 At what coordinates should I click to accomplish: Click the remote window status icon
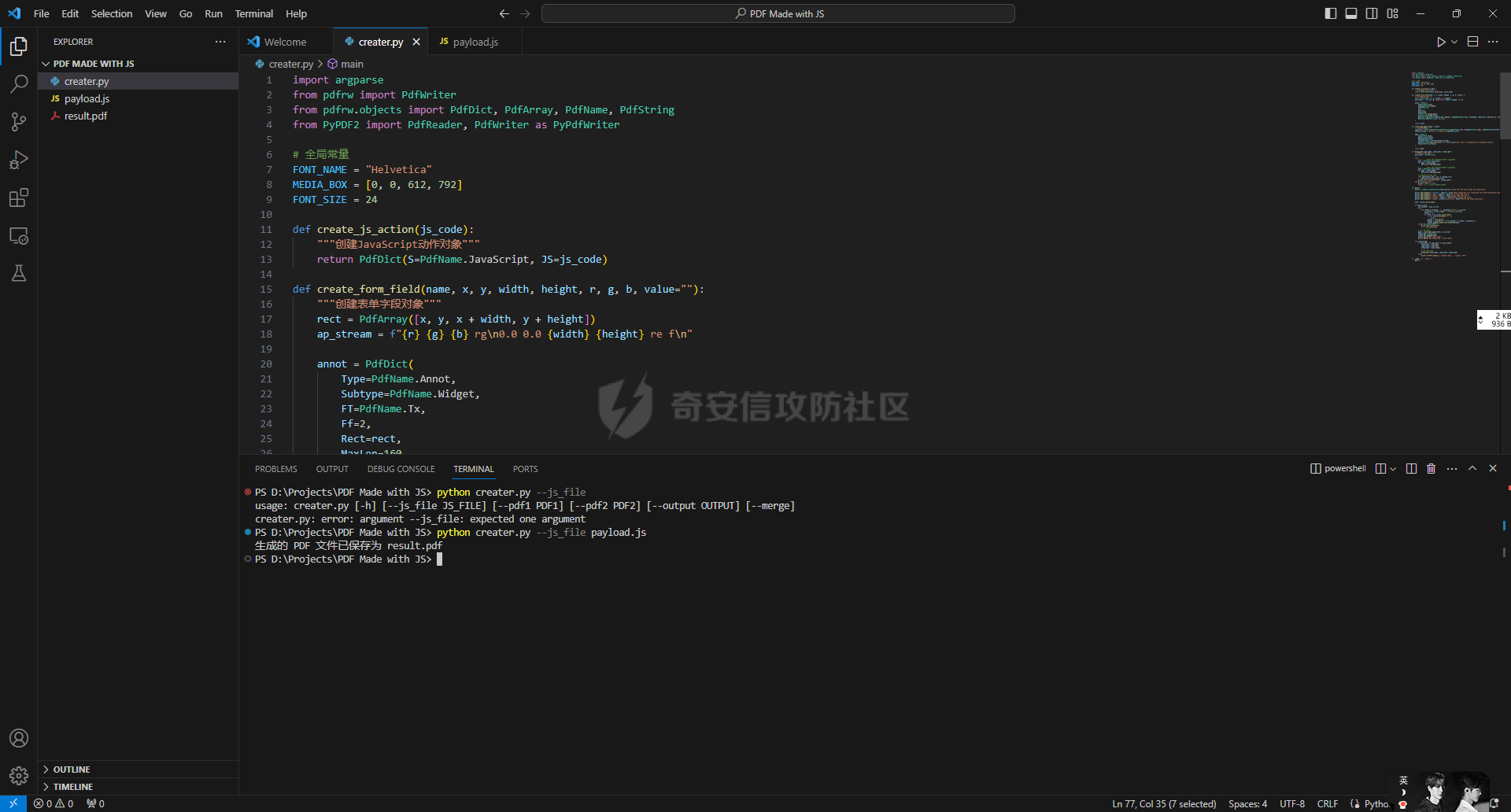coord(13,803)
